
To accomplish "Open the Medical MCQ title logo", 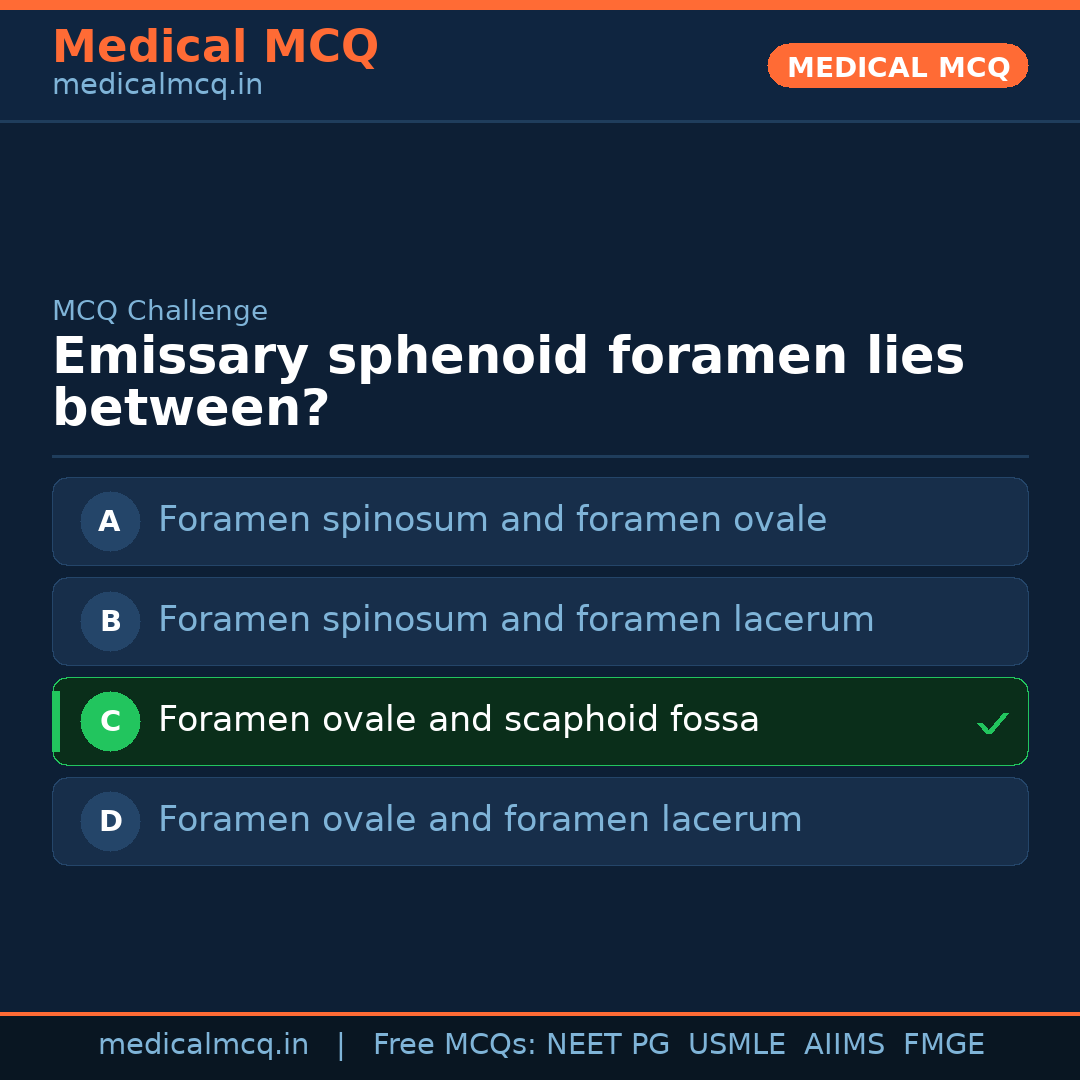I will 215,47.
